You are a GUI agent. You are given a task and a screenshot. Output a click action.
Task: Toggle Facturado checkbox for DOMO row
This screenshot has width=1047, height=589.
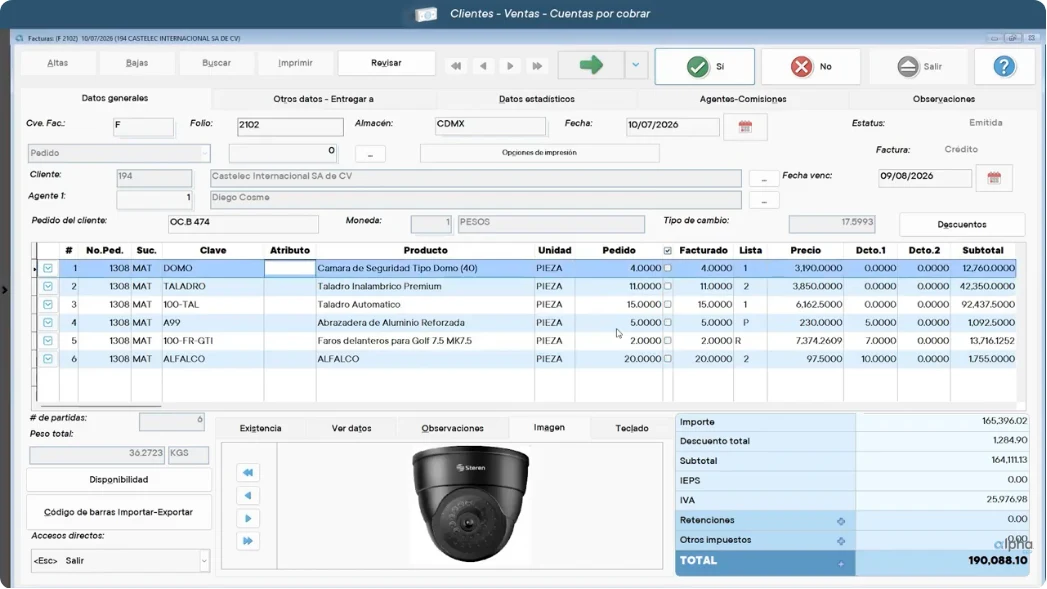click(667, 268)
